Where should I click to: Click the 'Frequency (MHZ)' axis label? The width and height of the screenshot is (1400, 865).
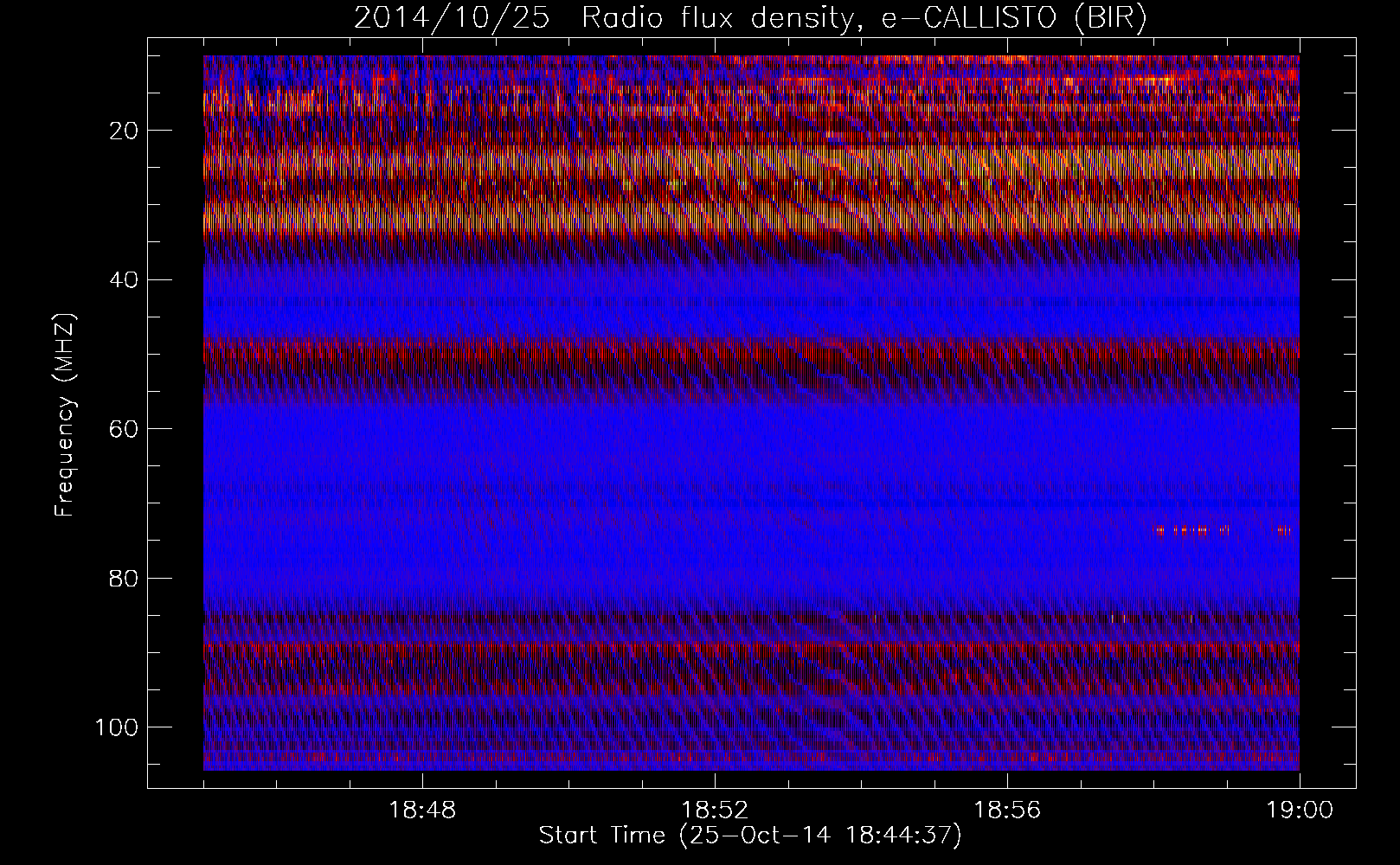(65, 414)
